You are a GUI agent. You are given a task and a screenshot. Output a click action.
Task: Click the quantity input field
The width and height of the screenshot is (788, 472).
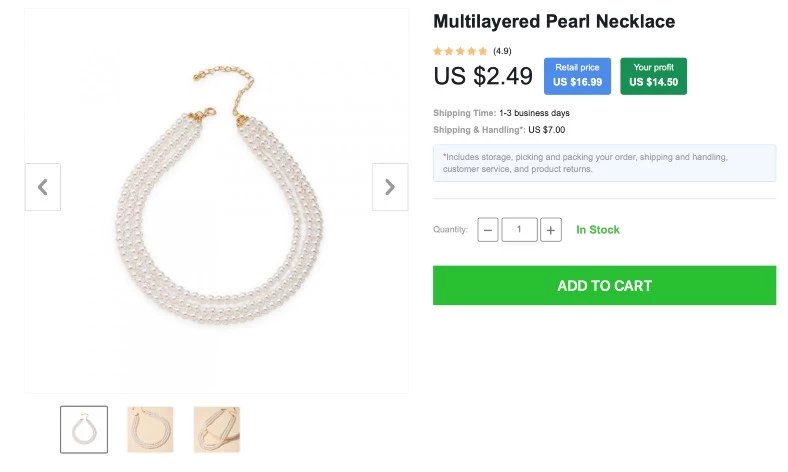pyautogui.click(x=519, y=230)
